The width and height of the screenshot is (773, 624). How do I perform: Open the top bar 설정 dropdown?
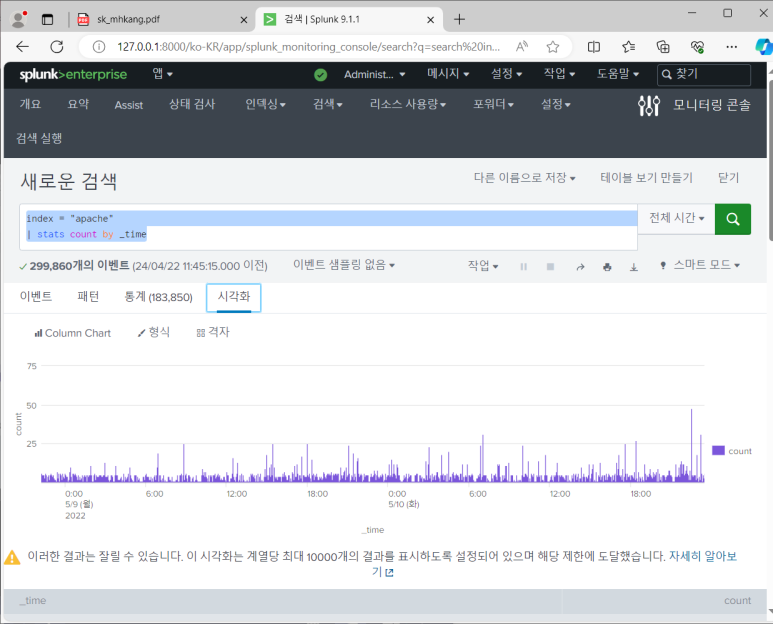coord(506,74)
